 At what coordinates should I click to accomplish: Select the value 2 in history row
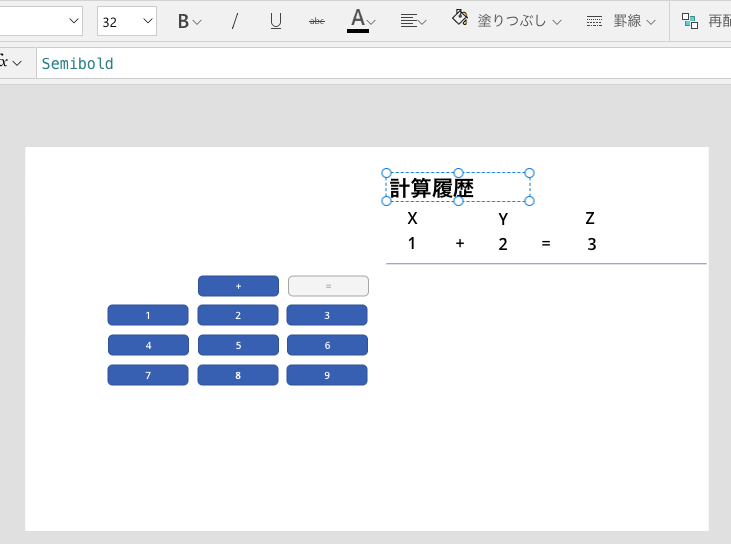coord(503,244)
